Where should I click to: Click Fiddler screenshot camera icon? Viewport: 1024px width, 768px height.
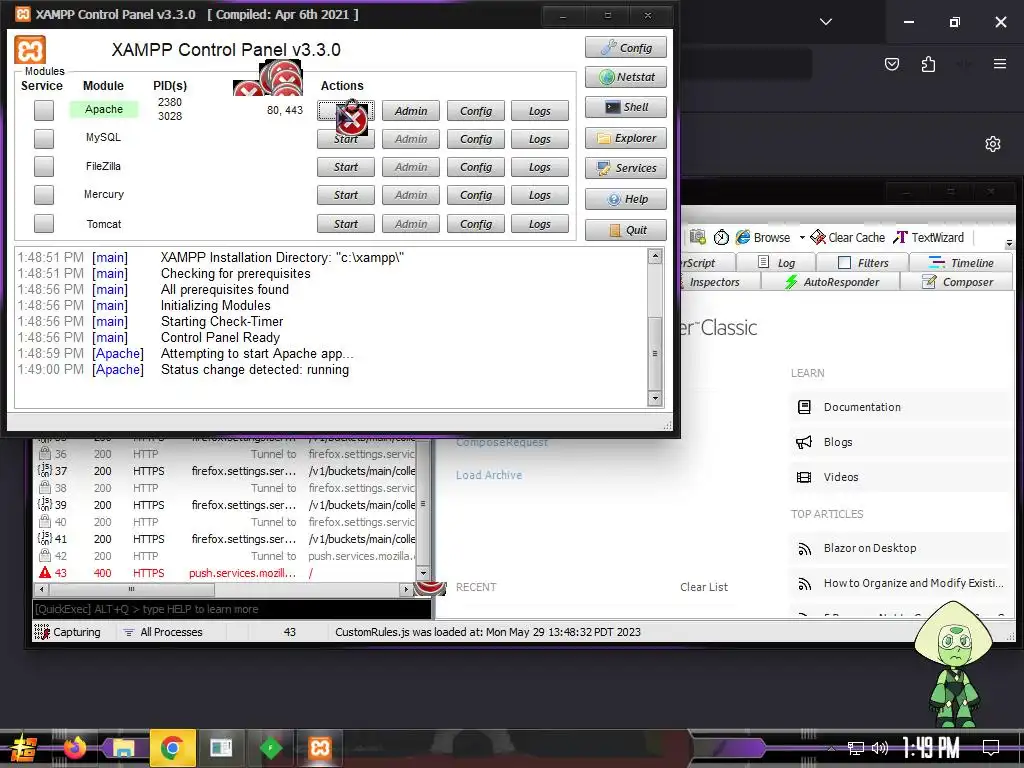pos(697,237)
